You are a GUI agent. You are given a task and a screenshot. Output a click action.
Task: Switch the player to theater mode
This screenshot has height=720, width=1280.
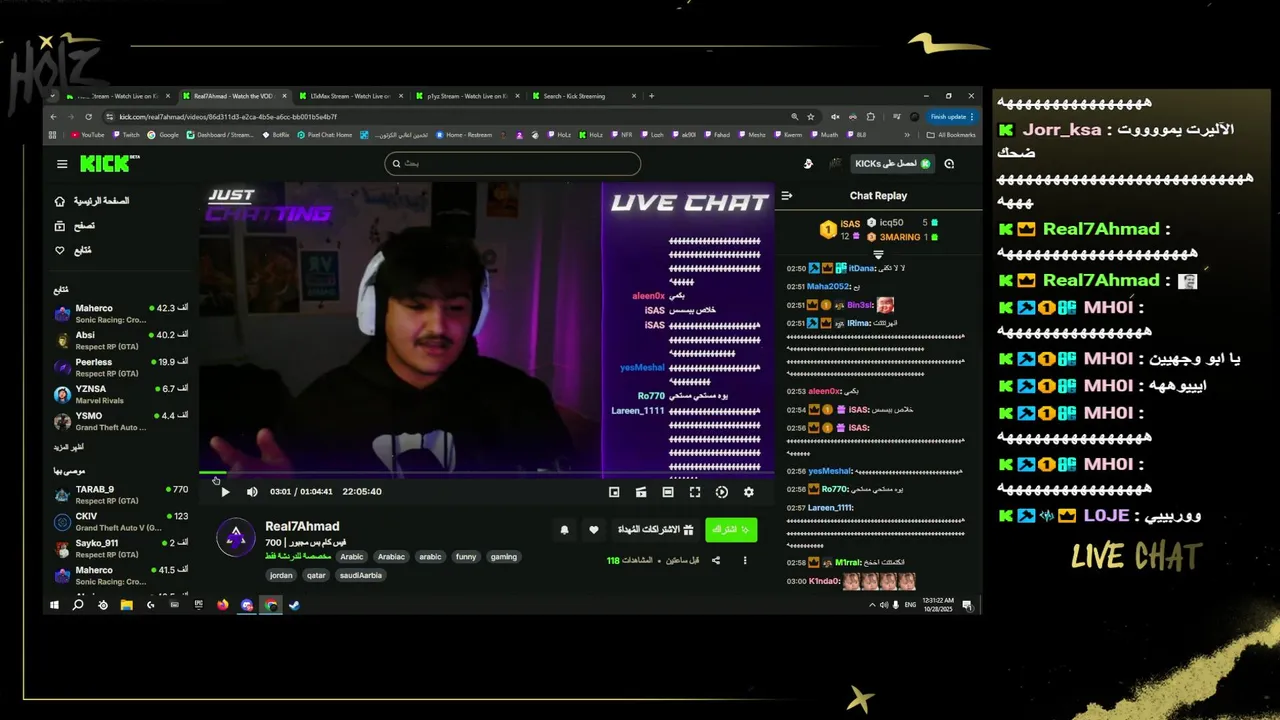668,492
